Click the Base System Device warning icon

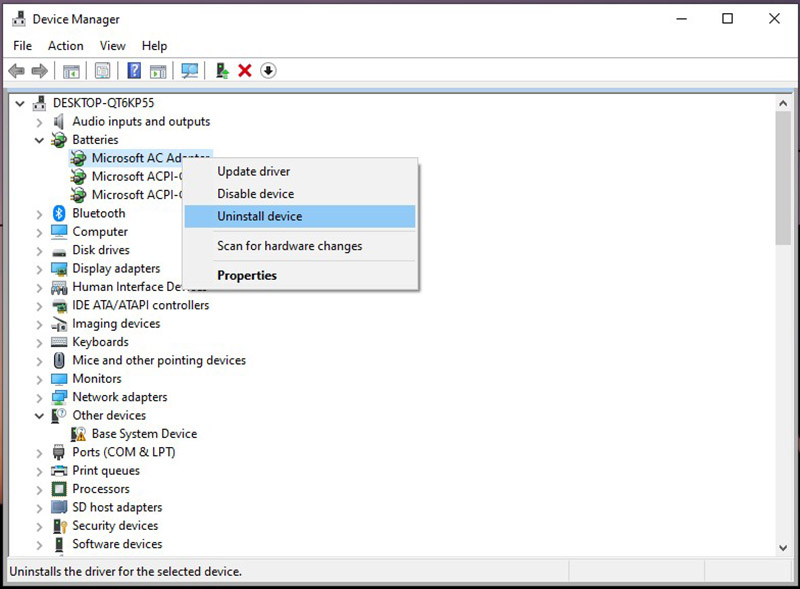79,434
